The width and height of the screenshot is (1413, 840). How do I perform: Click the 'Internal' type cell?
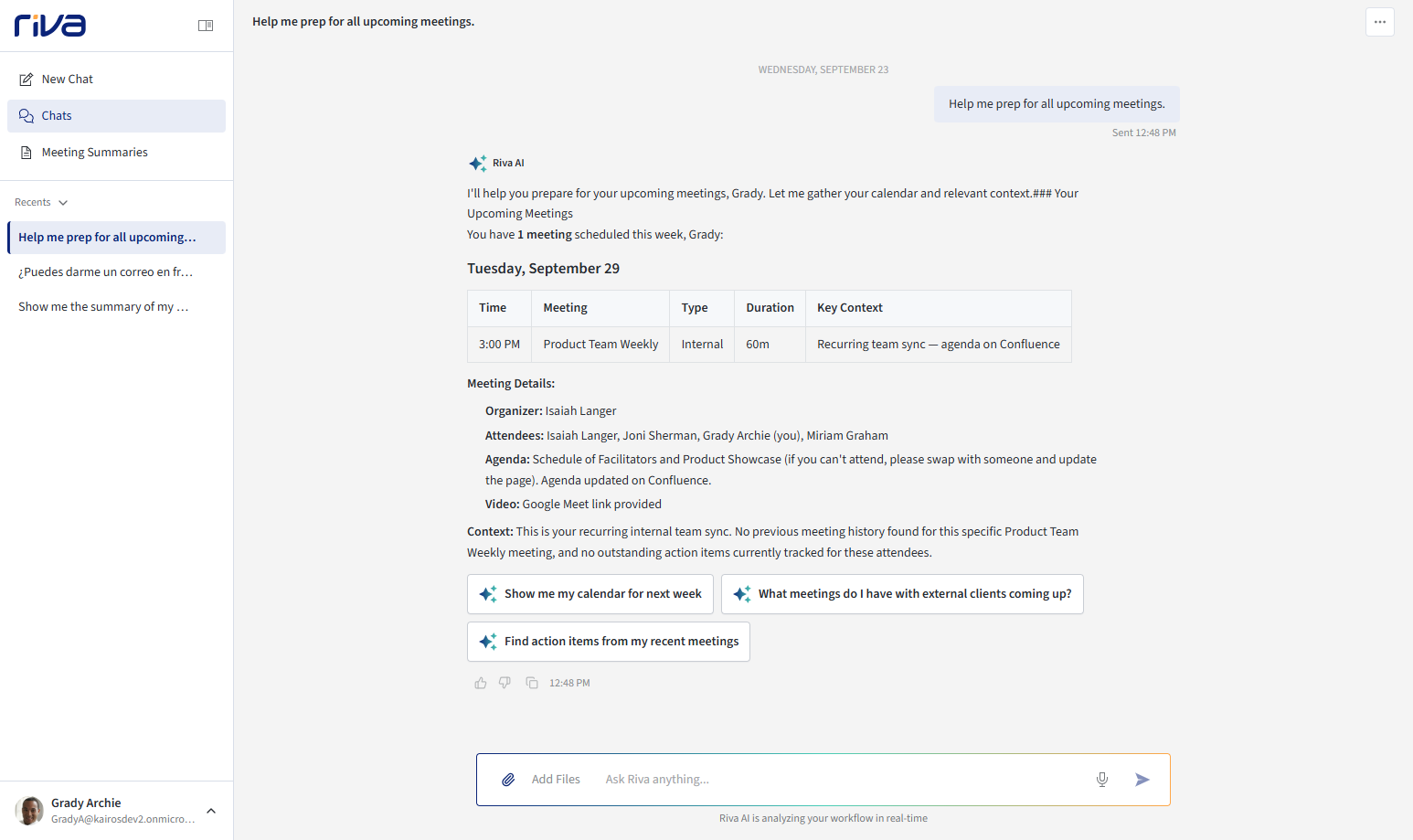point(702,345)
